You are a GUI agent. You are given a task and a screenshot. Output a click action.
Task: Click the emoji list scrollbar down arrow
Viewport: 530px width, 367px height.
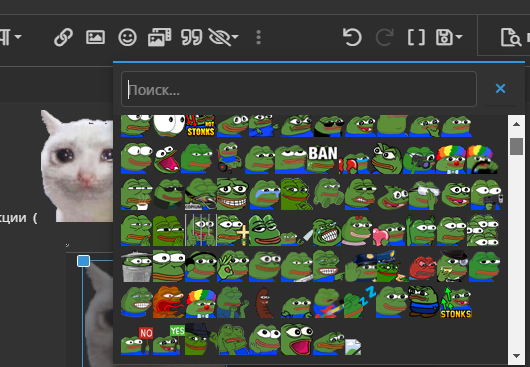tap(516, 356)
